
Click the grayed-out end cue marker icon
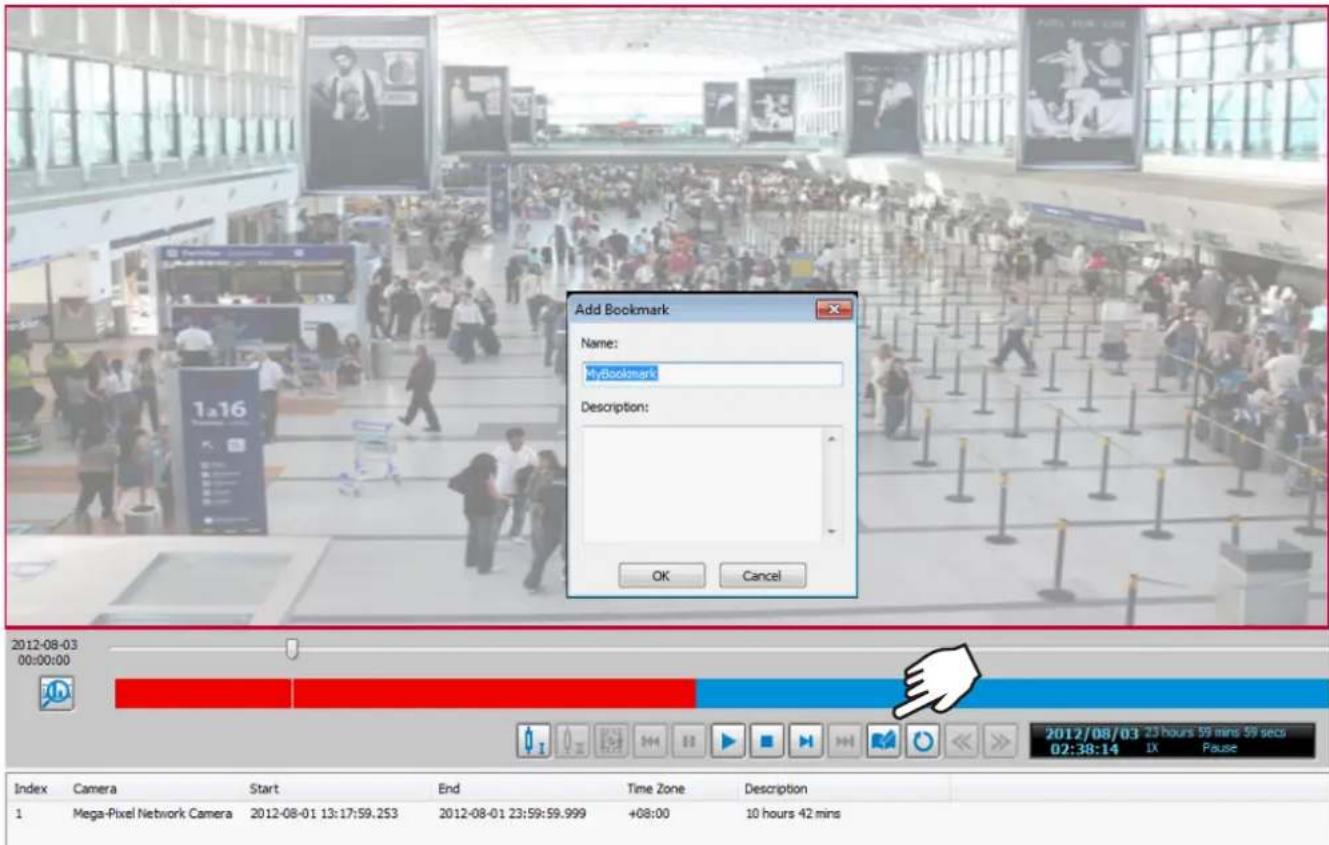[x=570, y=742]
